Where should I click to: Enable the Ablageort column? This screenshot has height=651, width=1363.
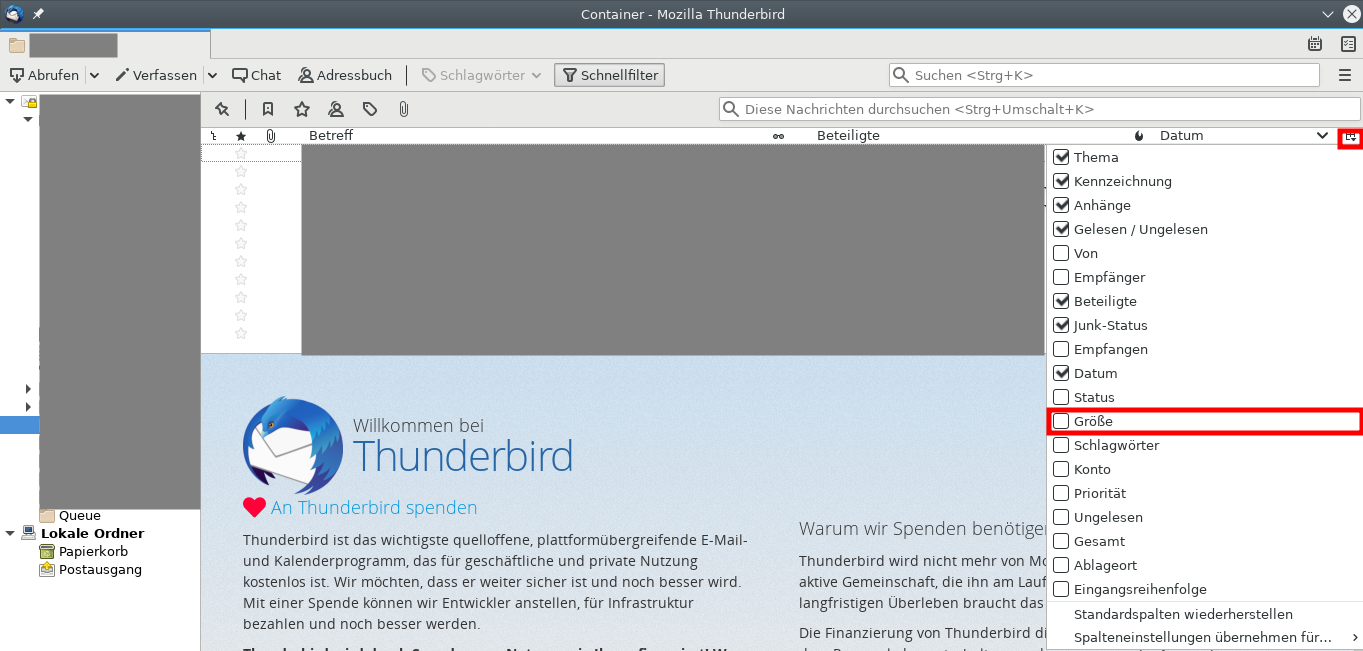1204,565
